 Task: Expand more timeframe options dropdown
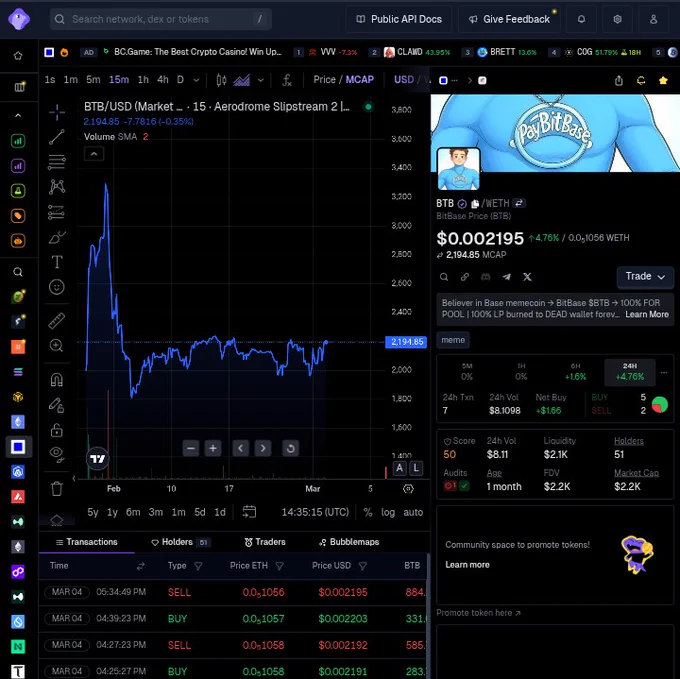(196, 80)
